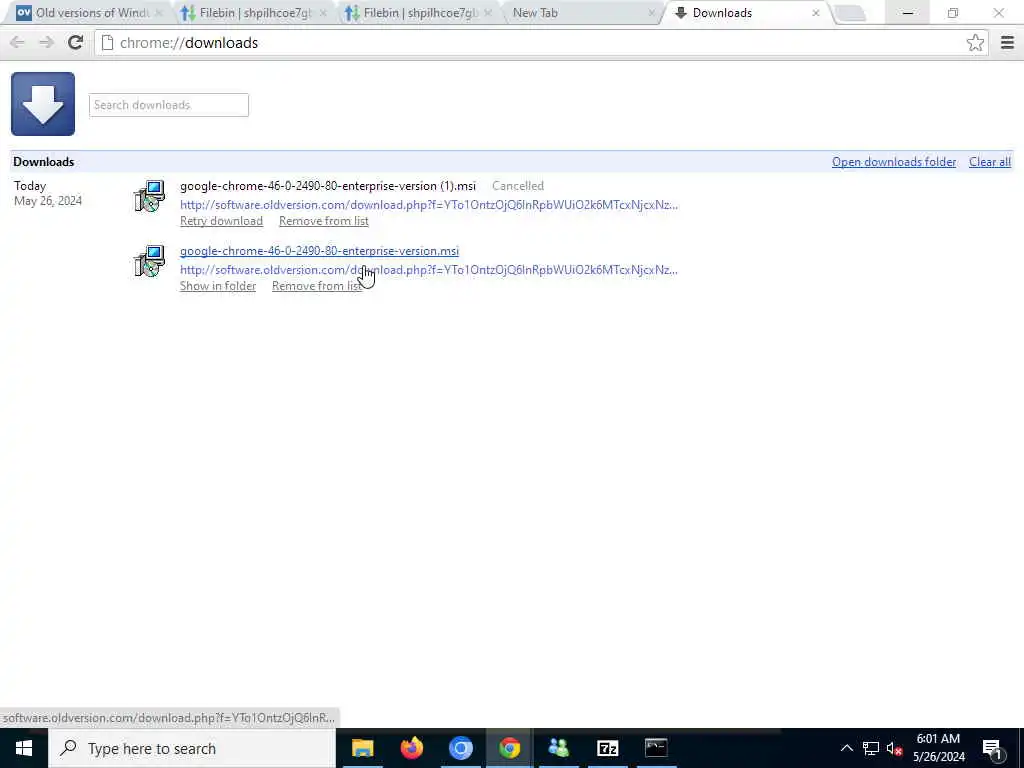Screen dimensions: 1024x768
Task: Click the Cancelled status text
Action: 518,186
